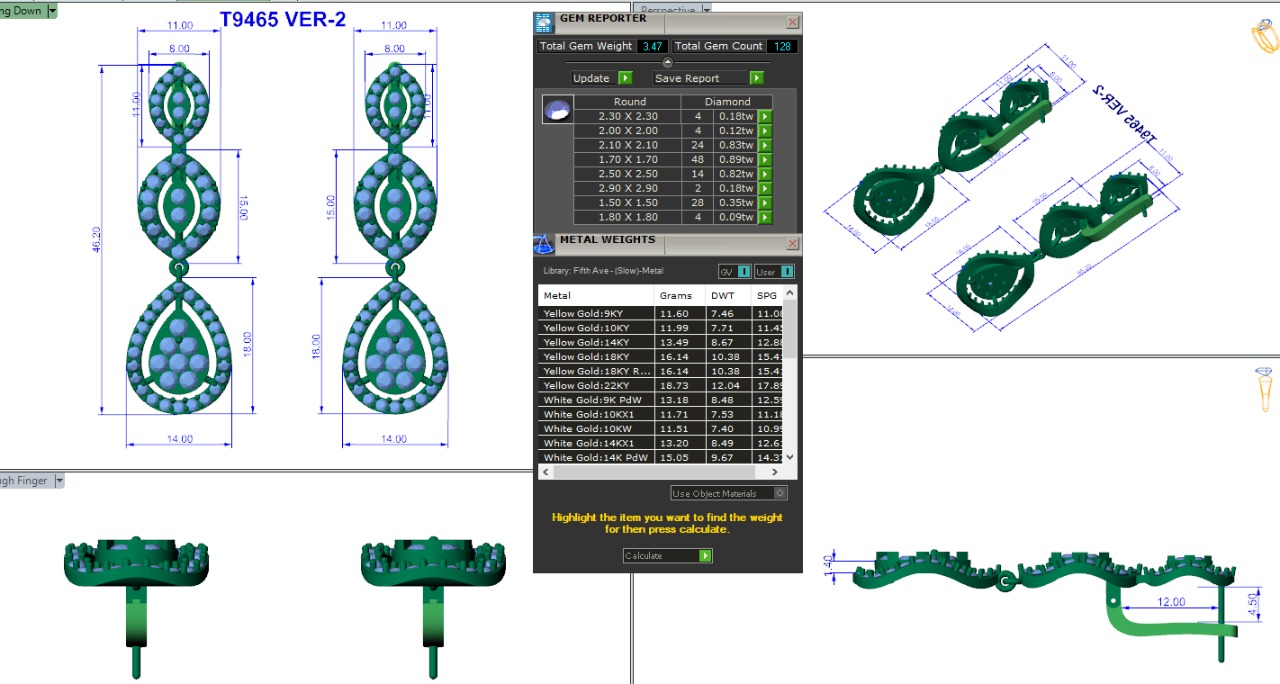The height and width of the screenshot is (684, 1280).
Task: Click the metal list scroll-down arrow
Action: (790, 457)
